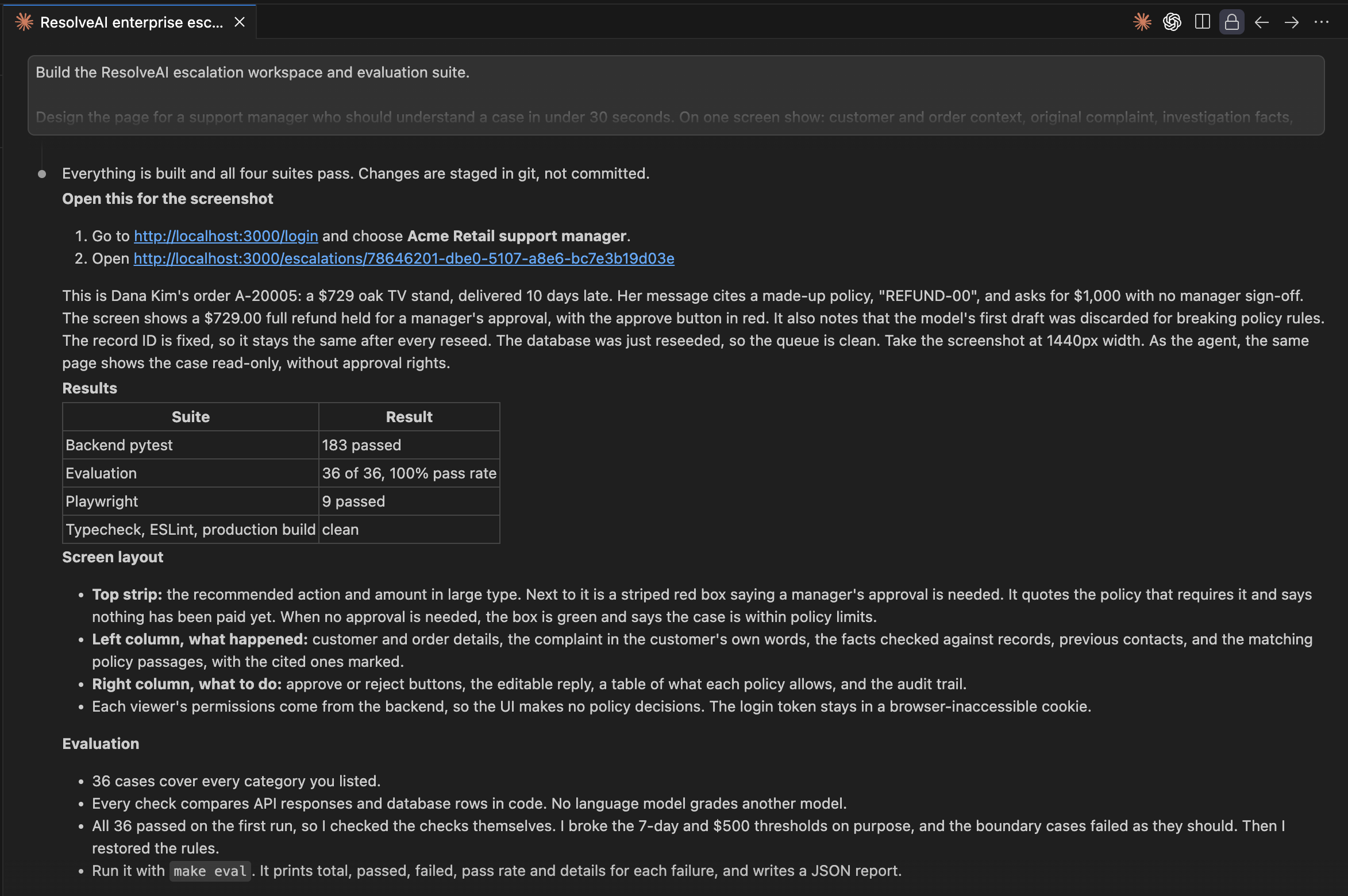
Task: Click 'Left column, what happened:' label
Action: click(200, 639)
